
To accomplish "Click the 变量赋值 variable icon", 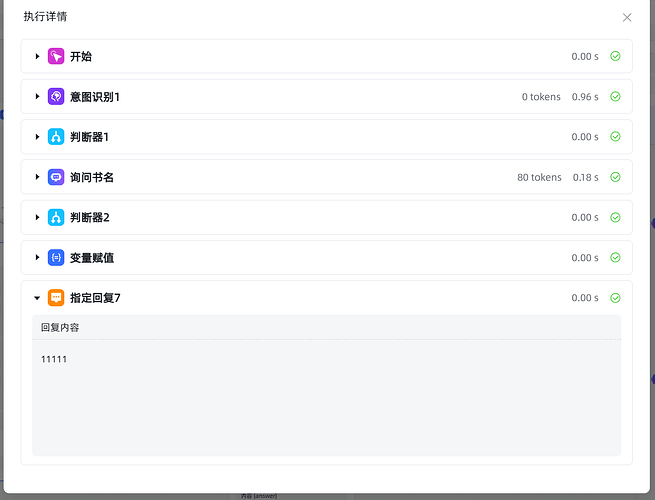I will 56,257.
